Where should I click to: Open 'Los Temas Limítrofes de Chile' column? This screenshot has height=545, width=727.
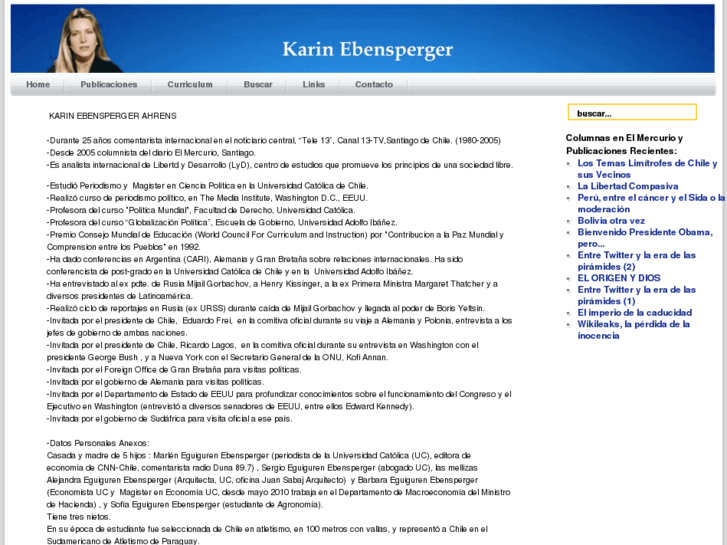pyautogui.click(x=647, y=169)
